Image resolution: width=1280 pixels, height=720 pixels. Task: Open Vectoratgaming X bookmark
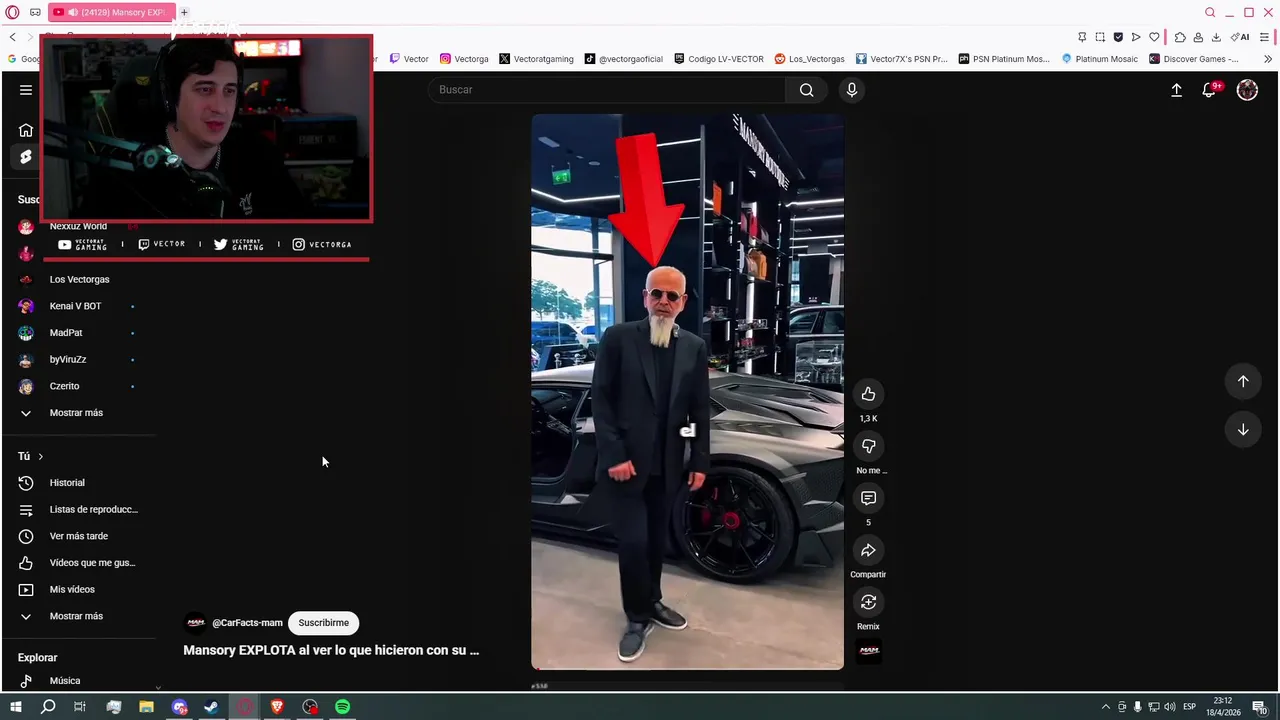(x=536, y=59)
